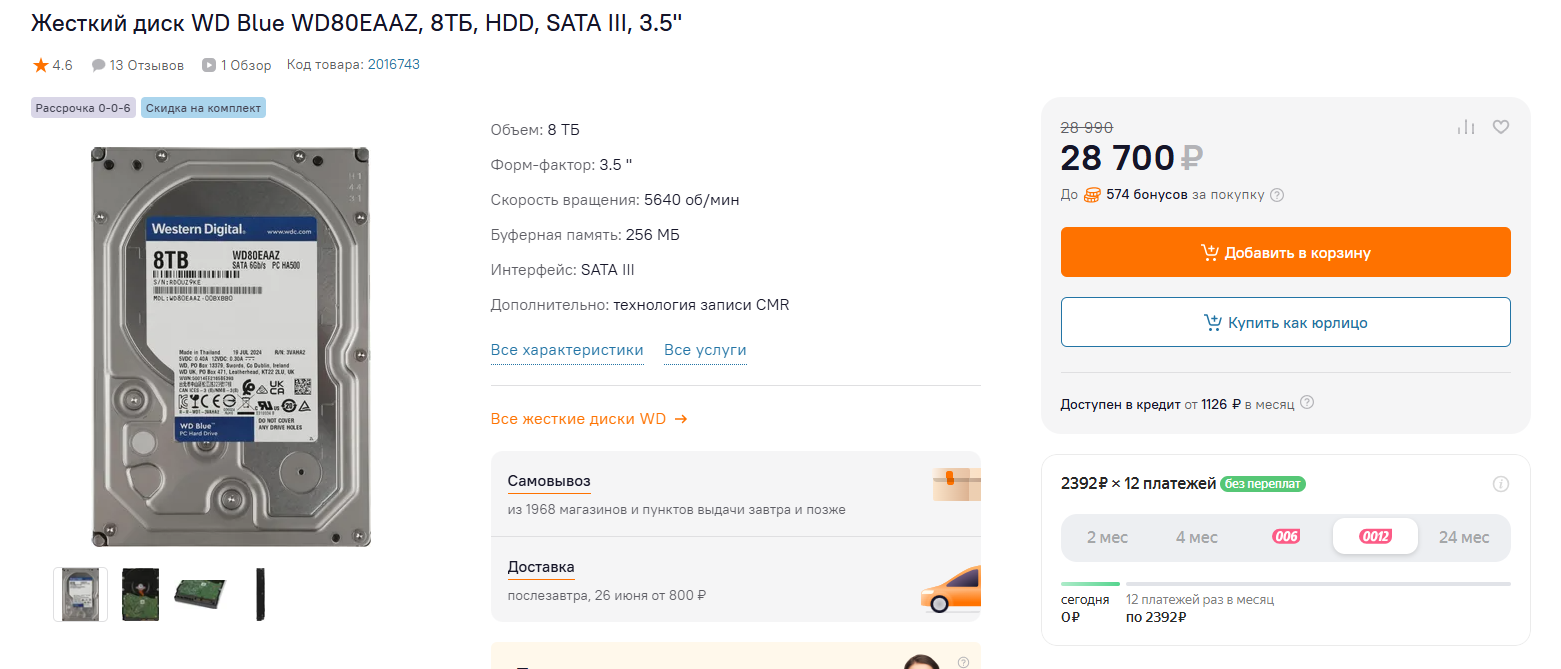Screen dimensions: 1561x669
Task: Open 13 Отзывов reviews
Action: [138, 65]
